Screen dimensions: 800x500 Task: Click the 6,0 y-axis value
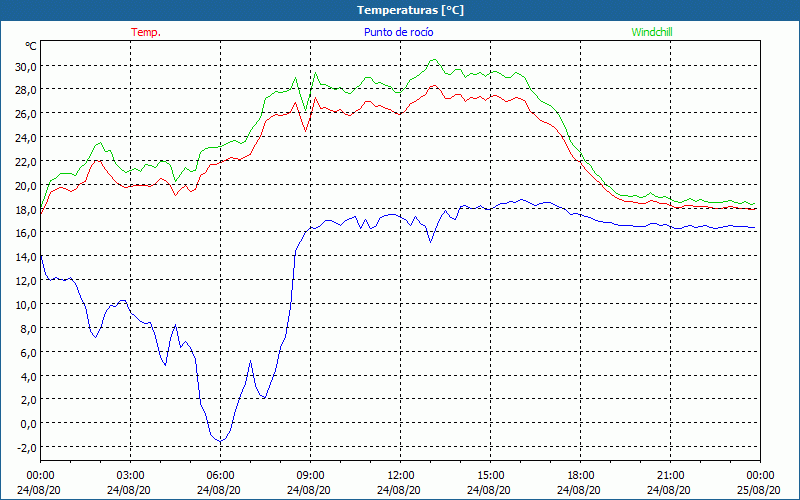[x=27, y=353]
